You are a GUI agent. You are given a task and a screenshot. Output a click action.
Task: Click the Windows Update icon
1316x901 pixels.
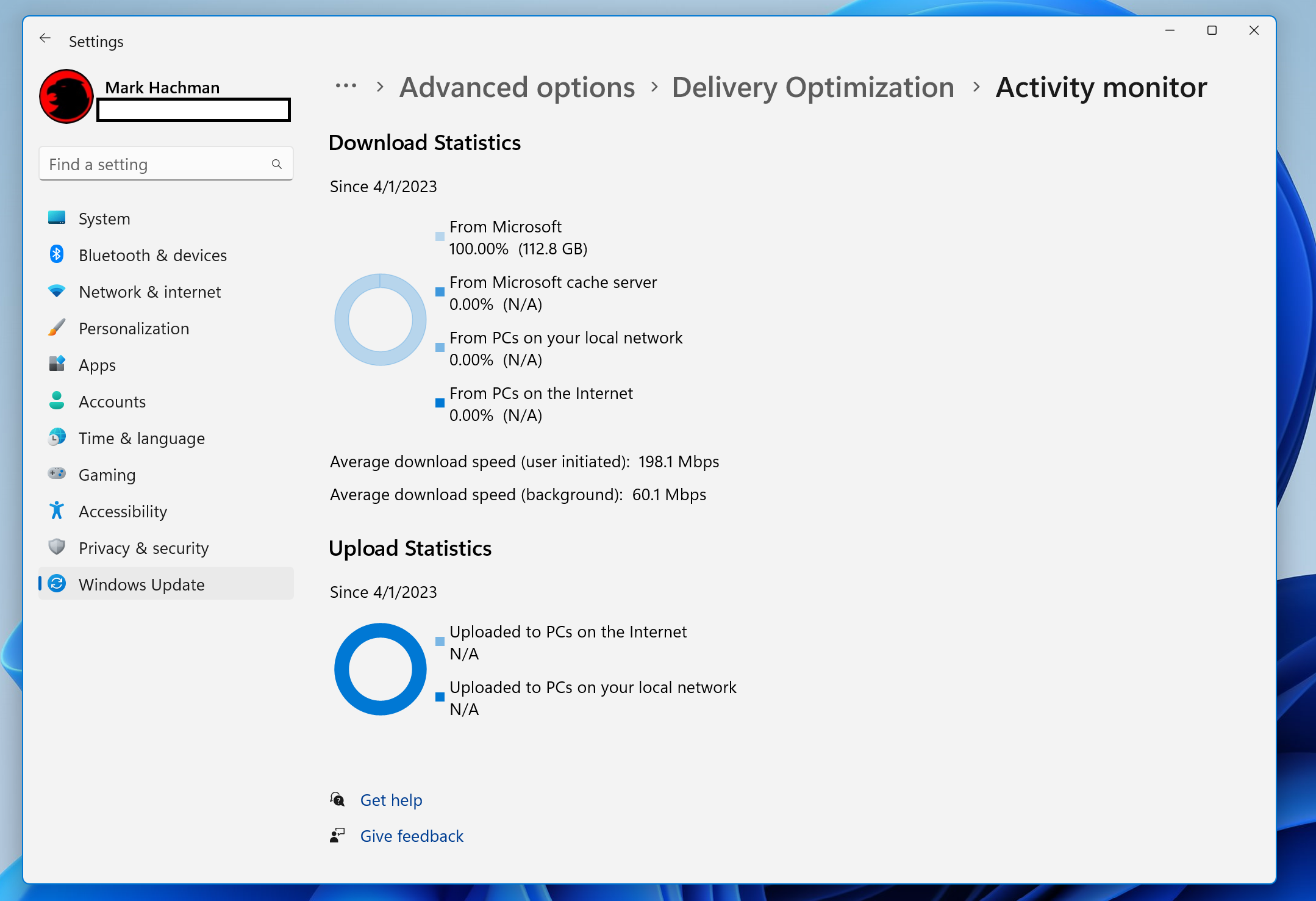(57, 584)
